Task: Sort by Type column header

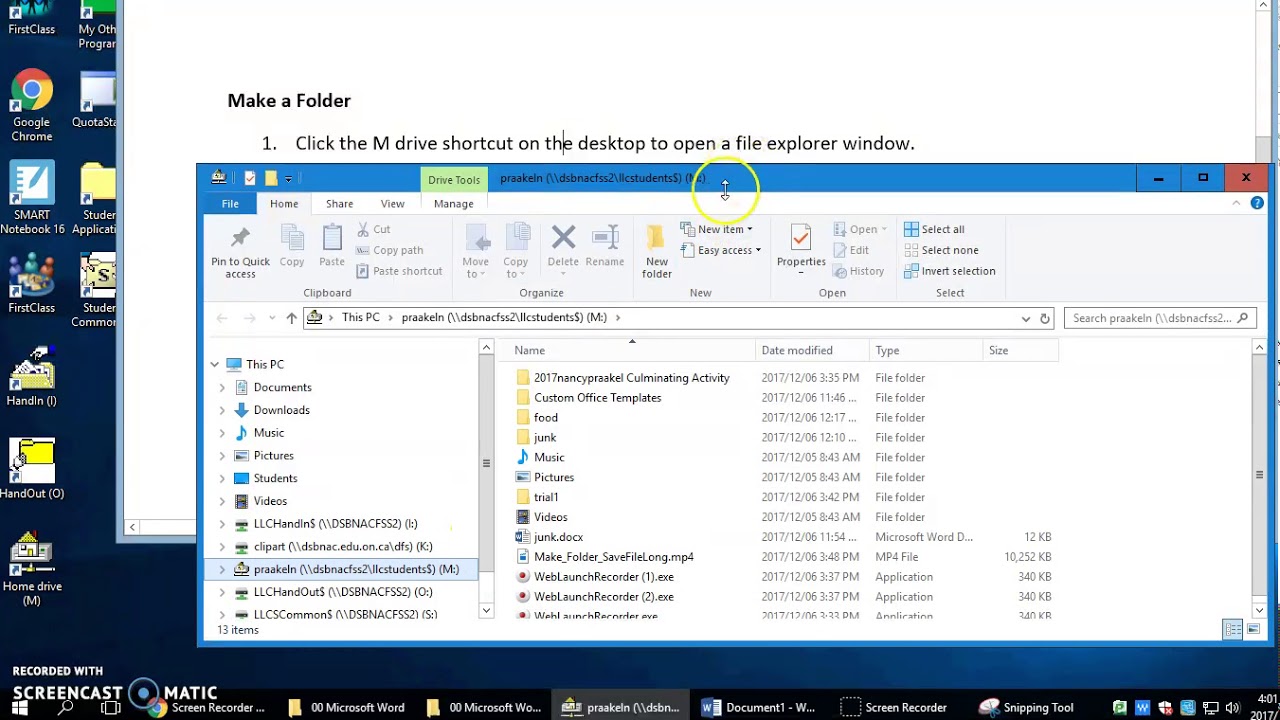Action: [x=926, y=350]
